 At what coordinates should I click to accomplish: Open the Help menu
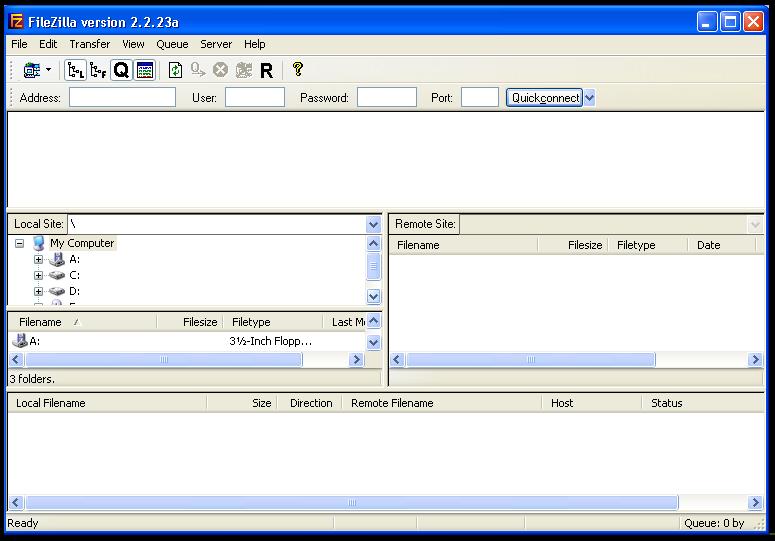(x=255, y=44)
